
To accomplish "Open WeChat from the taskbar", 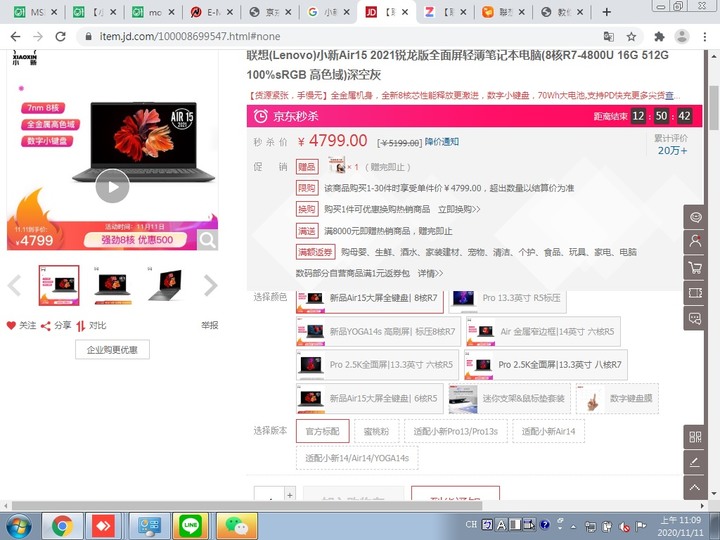I will click(236, 526).
